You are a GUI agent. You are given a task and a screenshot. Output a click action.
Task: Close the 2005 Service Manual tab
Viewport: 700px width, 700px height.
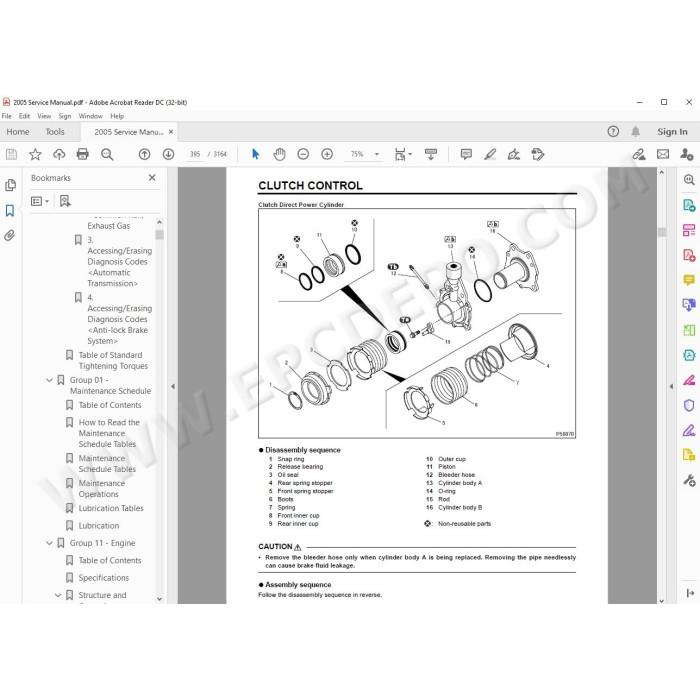[x=171, y=132]
